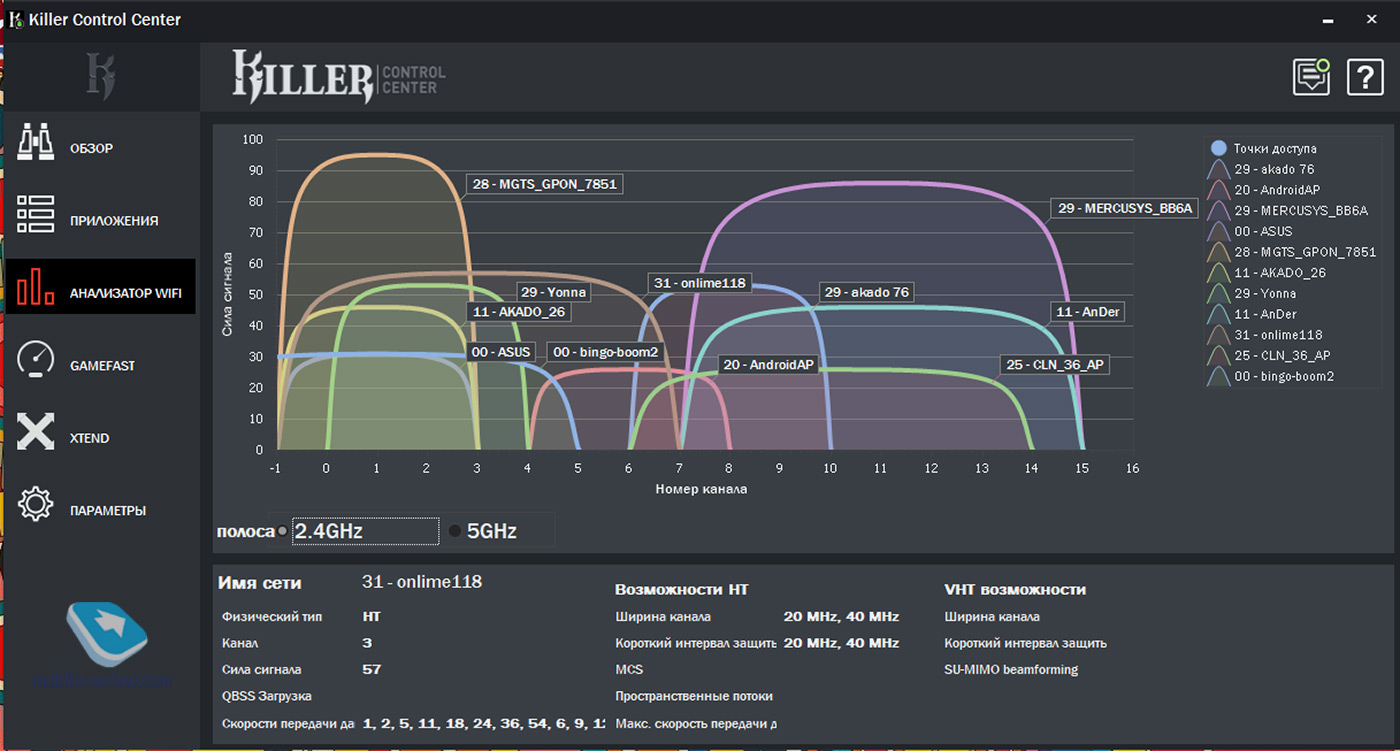Go to ПАРАМЕТРЫ menu item

coord(108,510)
